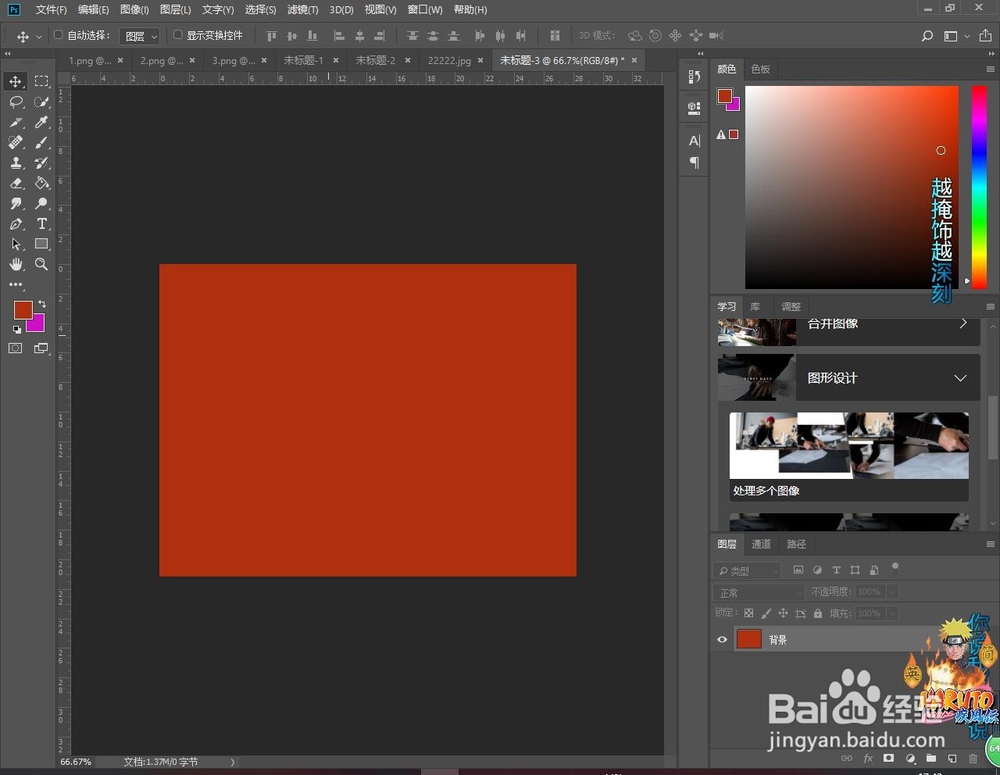Turn layer filtering on or off
The height and width of the screenshot is (775, 1000).
[x=895, y=566]
